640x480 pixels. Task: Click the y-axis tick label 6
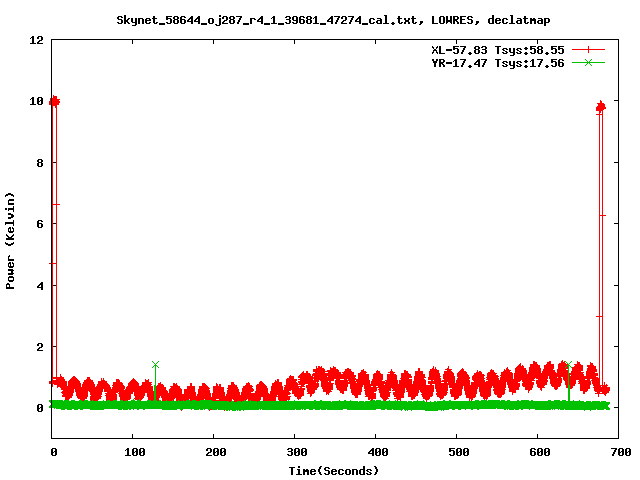(40, 224)
